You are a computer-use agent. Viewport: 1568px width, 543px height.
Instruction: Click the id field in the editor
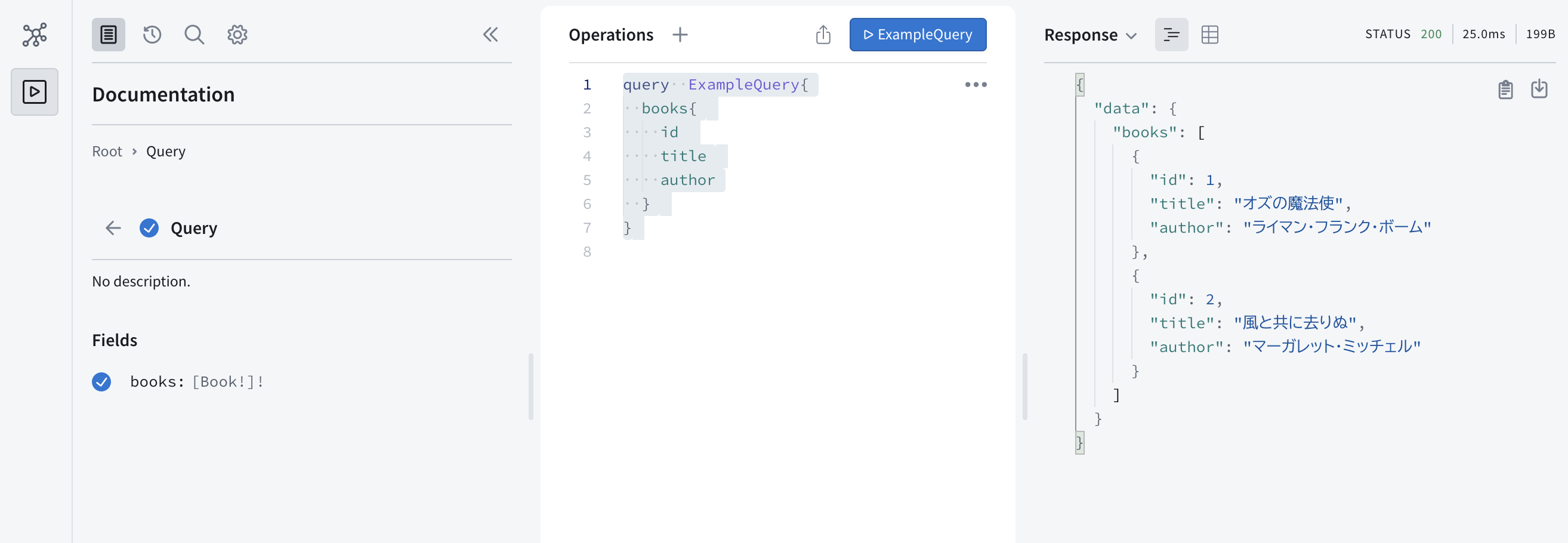pyautogui.click(x=669, y=132)
